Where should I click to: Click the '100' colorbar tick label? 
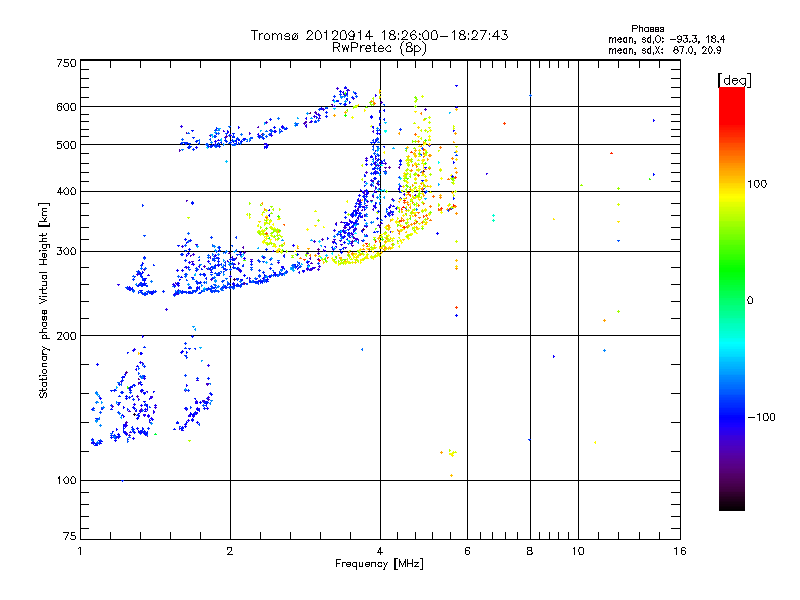[x=757, y=184]
